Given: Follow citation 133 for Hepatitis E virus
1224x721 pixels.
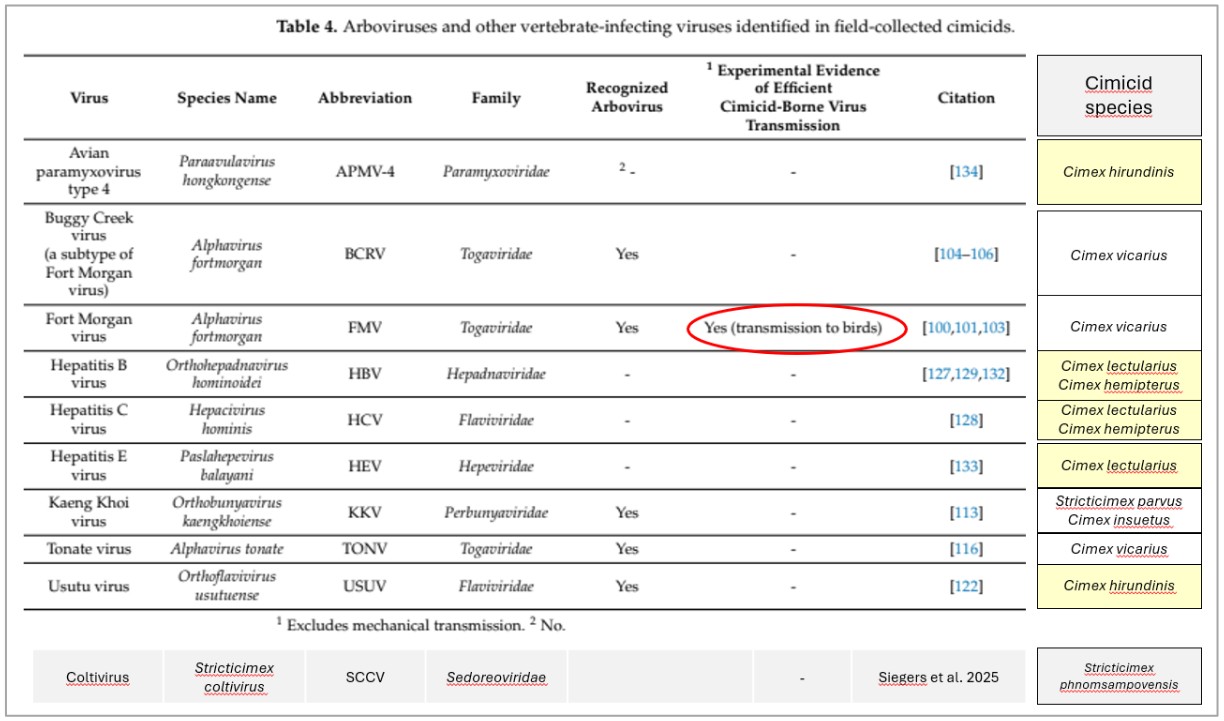Looking at the screenshot, I should coord(966,466).
